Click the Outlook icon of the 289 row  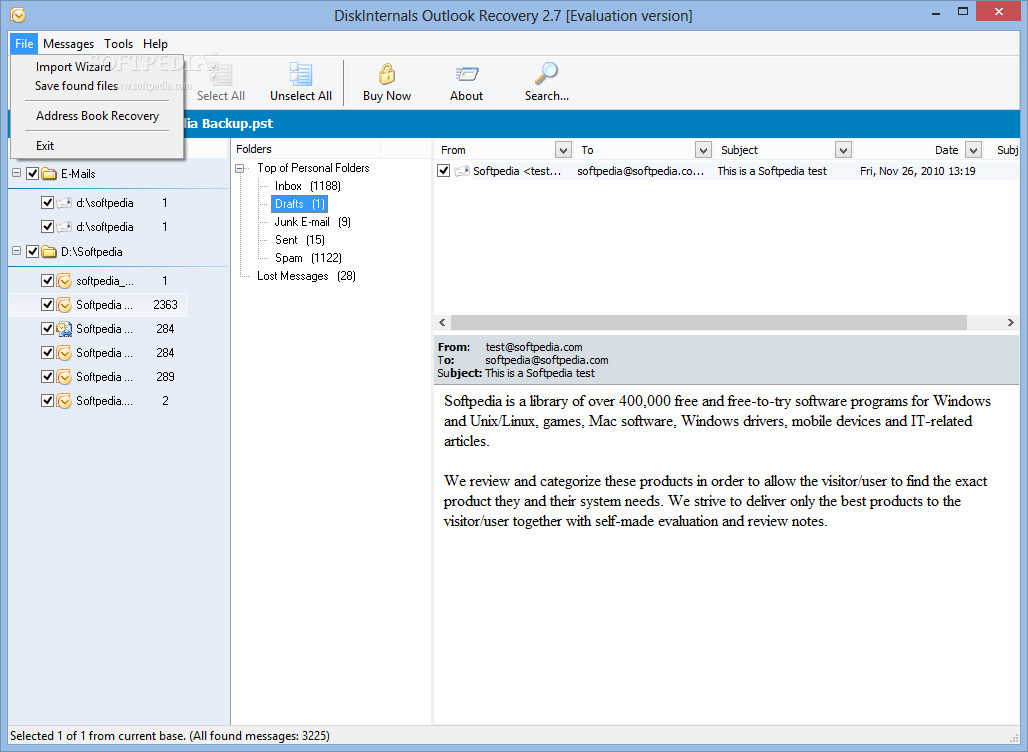64,377
